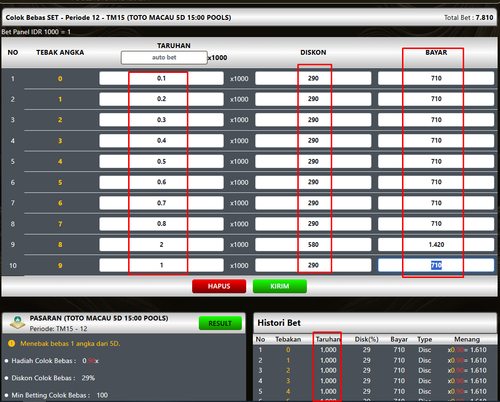Click the Taruhan field for number 4

tap(161, 161)
